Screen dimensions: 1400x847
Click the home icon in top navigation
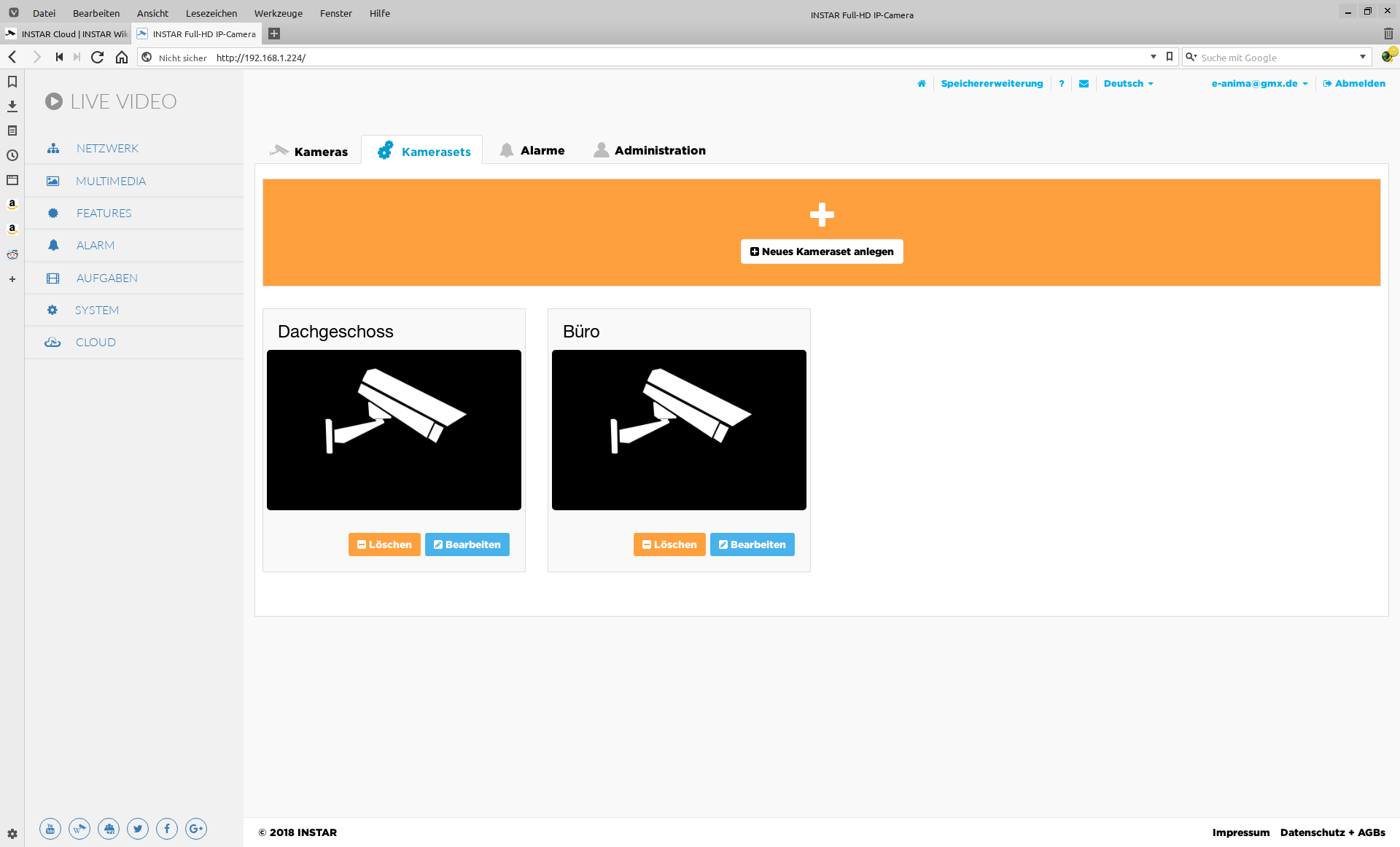click(x=922, y=84)
